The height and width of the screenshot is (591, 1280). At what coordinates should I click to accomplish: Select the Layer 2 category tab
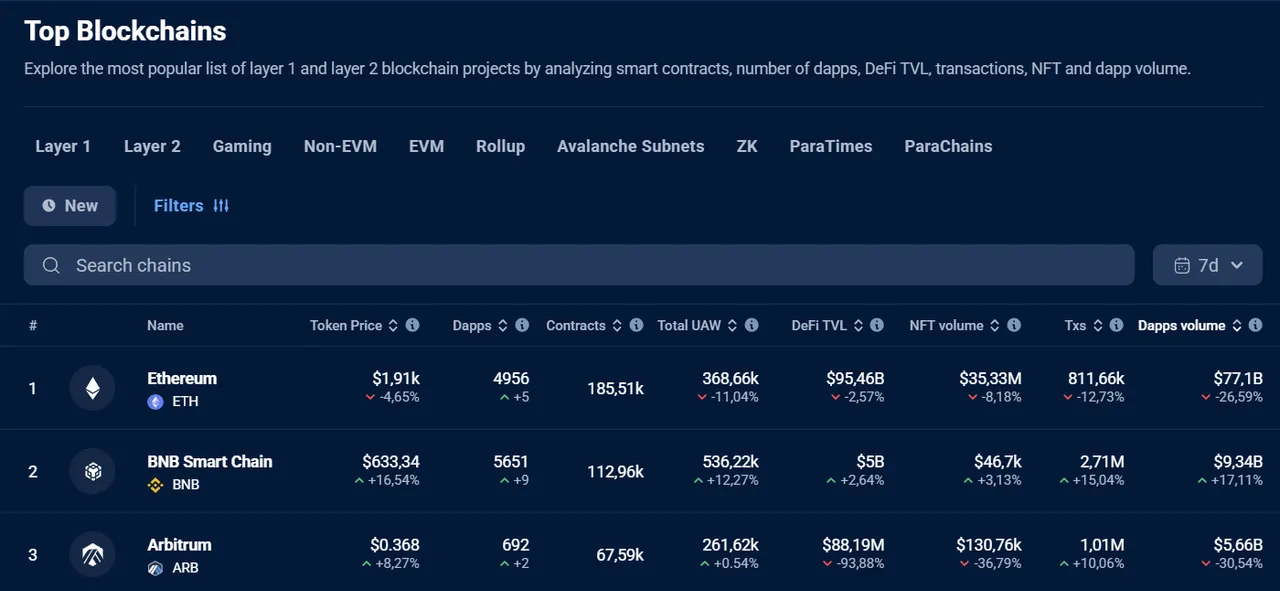coord(152,146)
